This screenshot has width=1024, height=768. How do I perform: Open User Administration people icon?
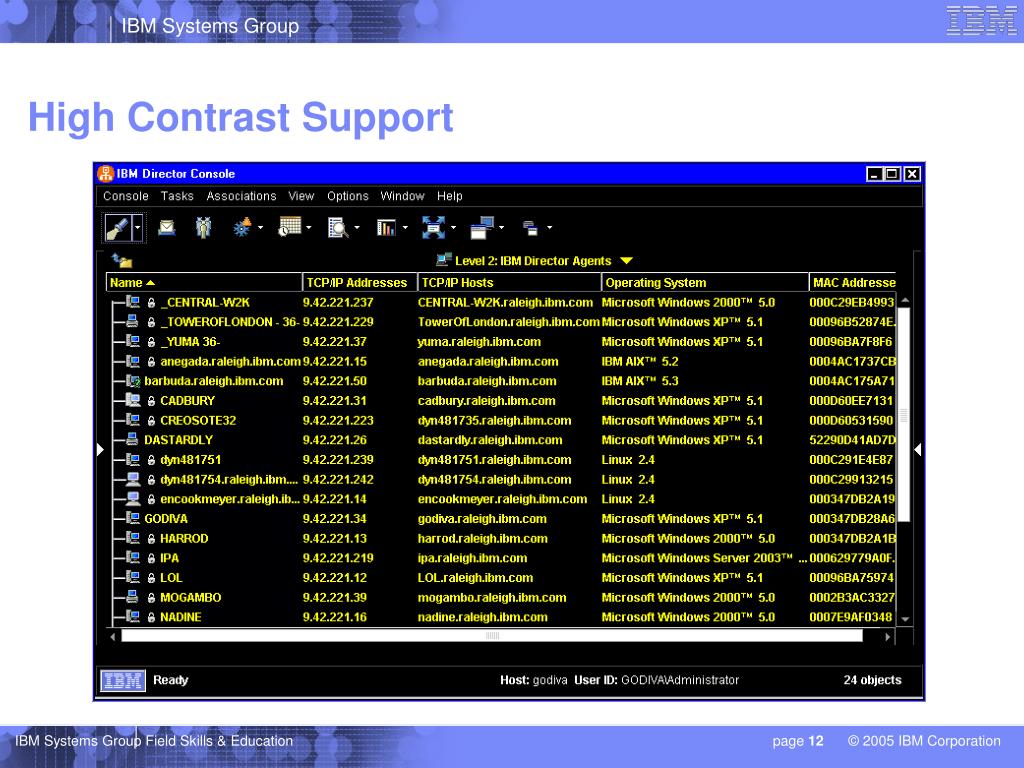pos(204,227)
